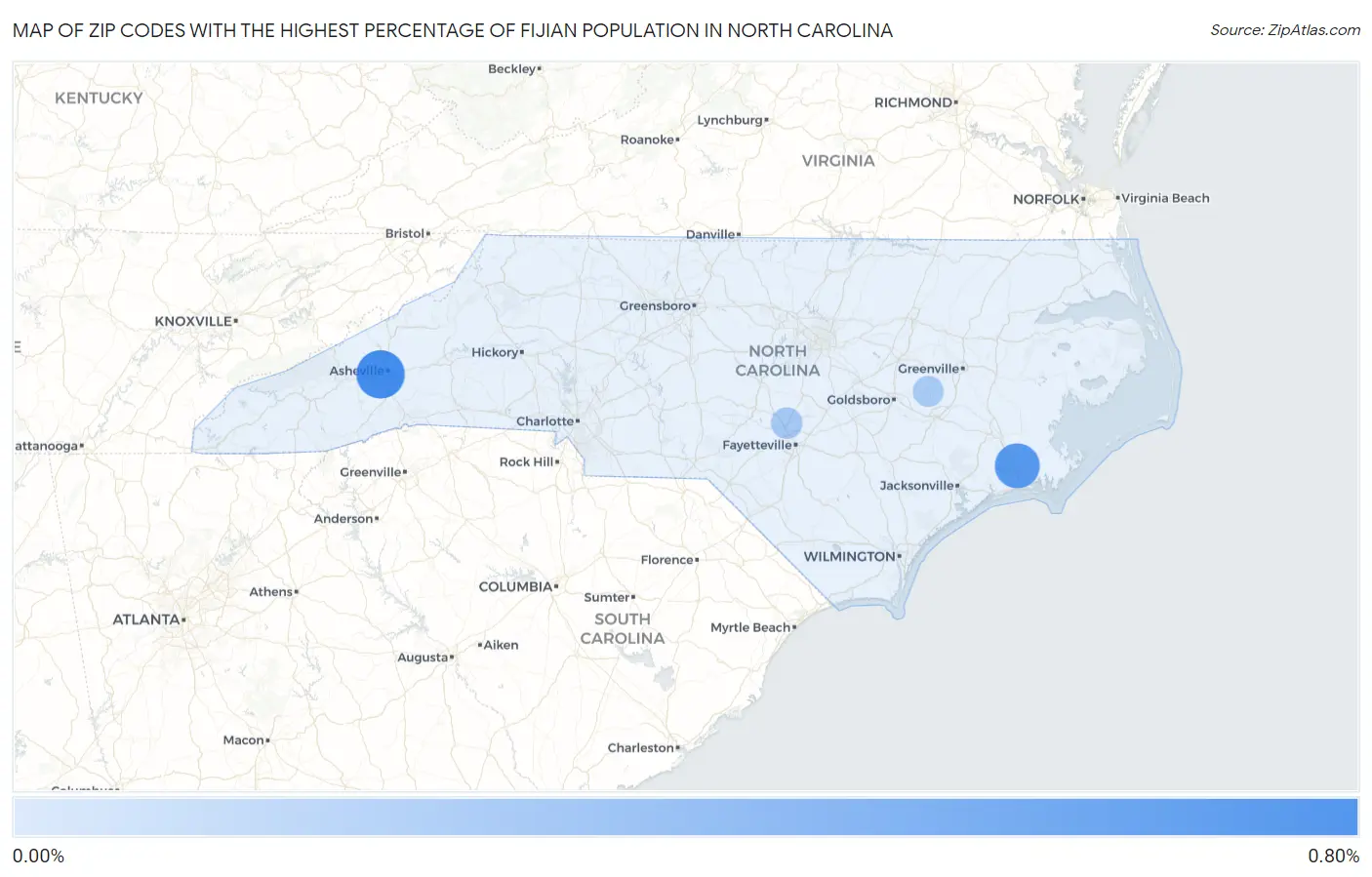Click the ATLANTA city label
The height and width of the screenshot is (877, 1372).
146,619
